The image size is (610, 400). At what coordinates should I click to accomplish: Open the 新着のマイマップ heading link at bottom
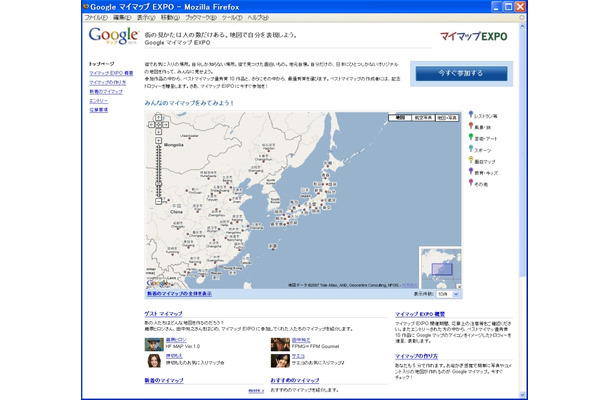point(164,380)
